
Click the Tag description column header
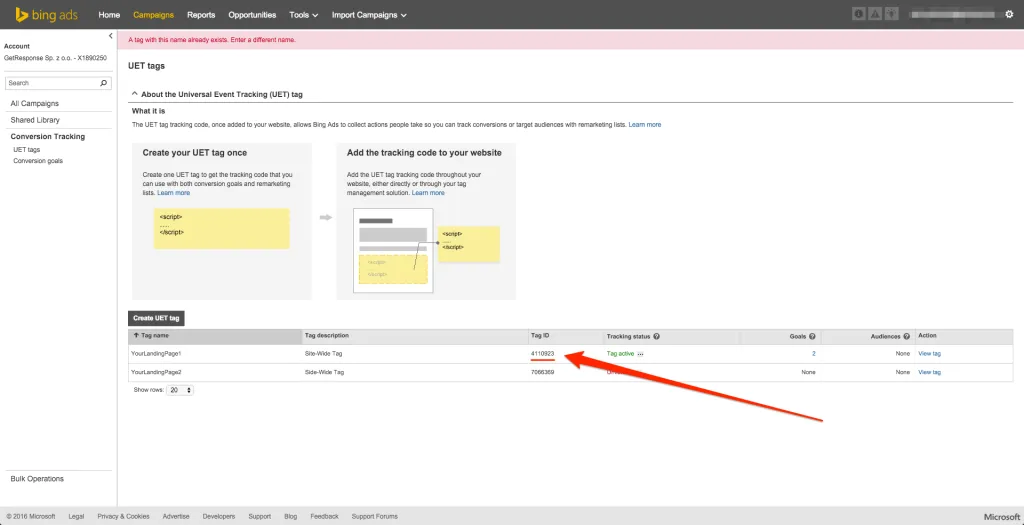(x=327, y=336)
